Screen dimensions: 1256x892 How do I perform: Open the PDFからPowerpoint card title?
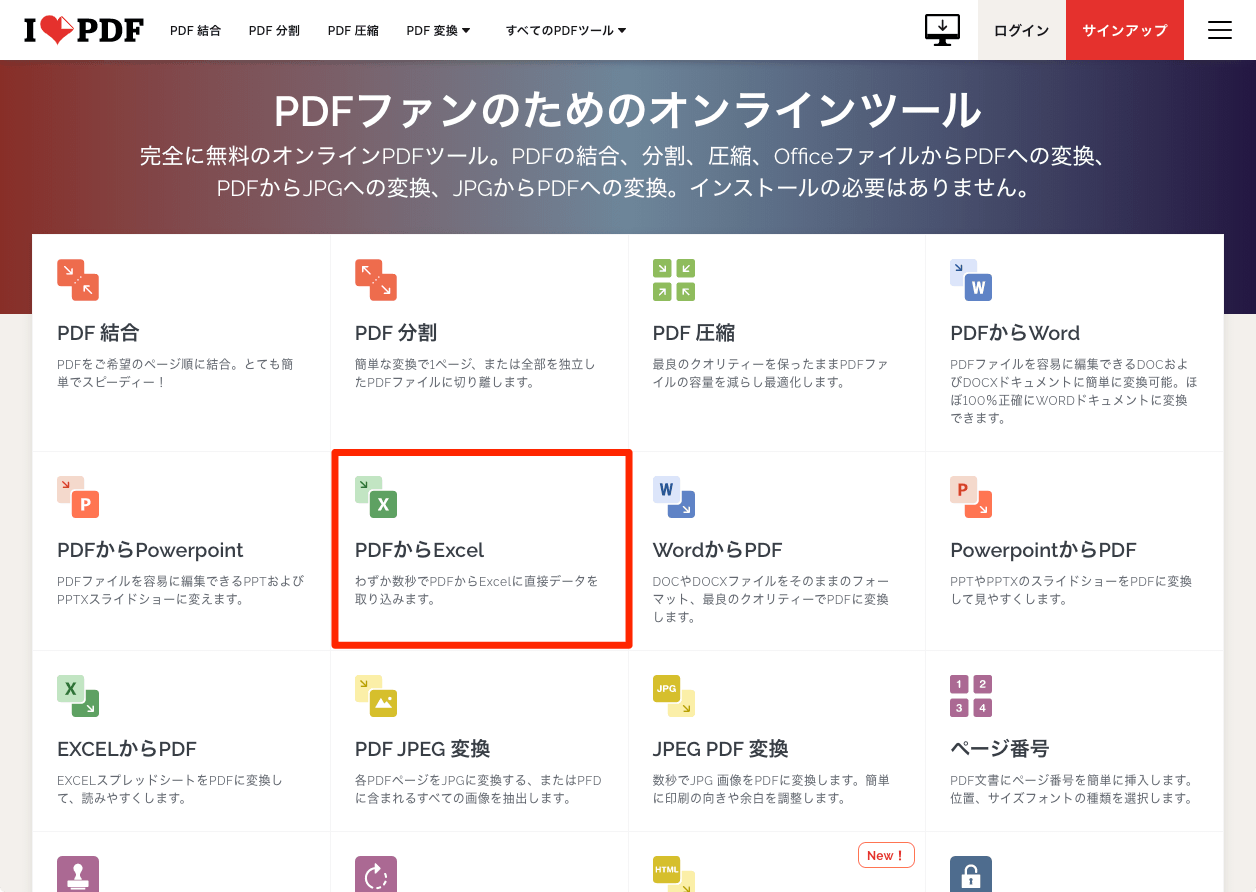pyautogui.click(x=150, y=550)
